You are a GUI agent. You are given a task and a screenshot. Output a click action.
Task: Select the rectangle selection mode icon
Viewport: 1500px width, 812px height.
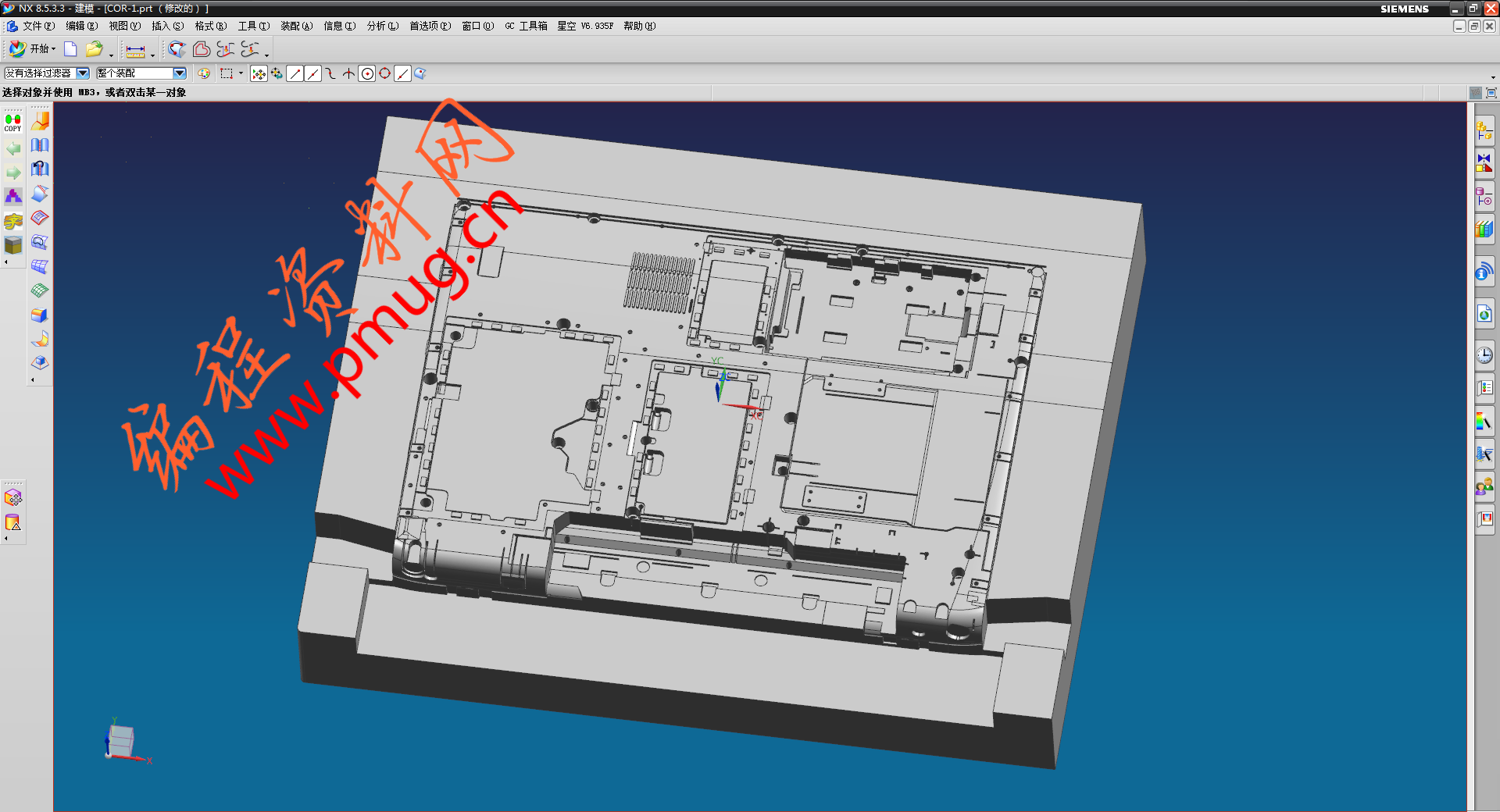tap(227, 73)
